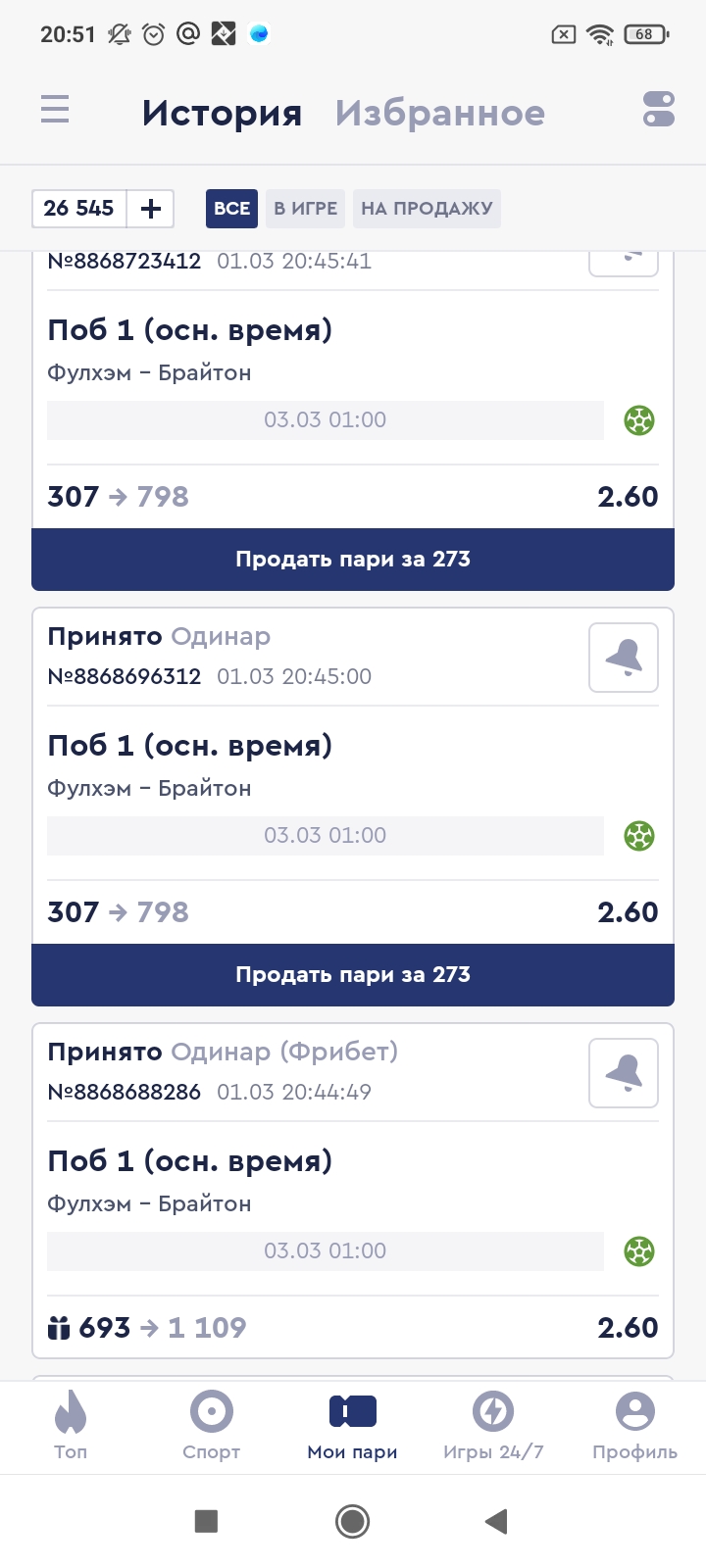
Task: Tap the bell icon for bet №8868696312
Action: (x=624, y=658)
